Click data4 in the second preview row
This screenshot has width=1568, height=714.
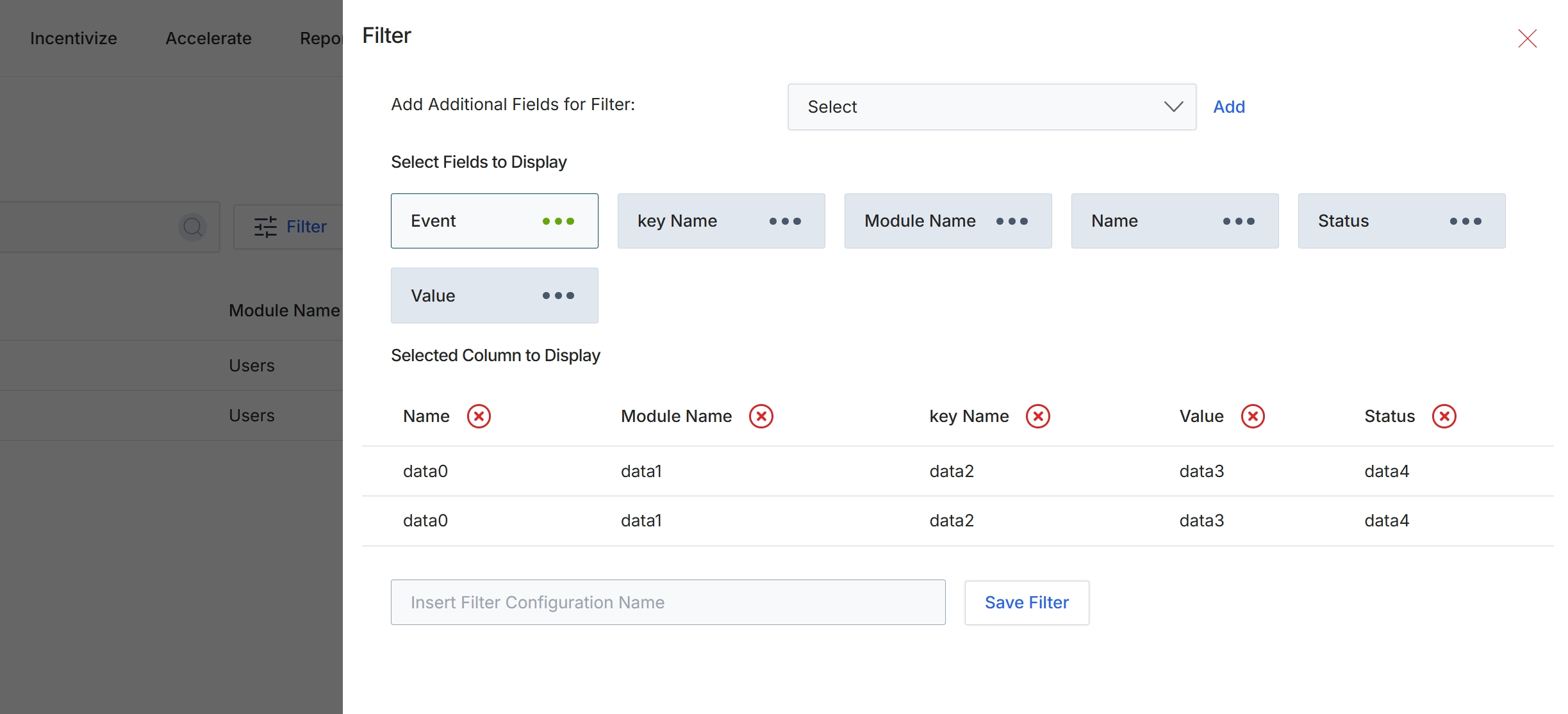pyautogui.click(x=1387, y=521)
